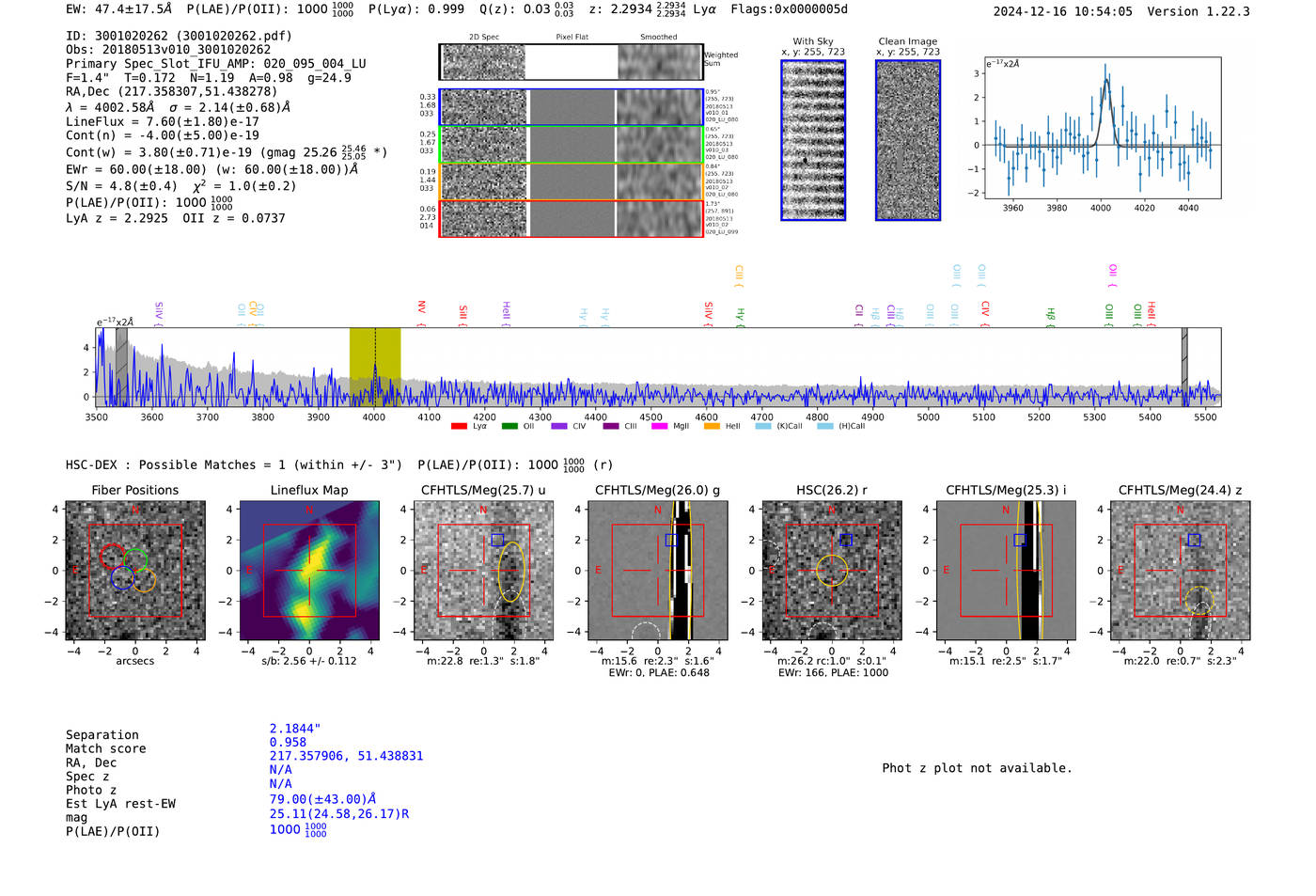Viewport: 1316px width, 896px height.
Task: Click the magenta OII marker near 5300Å
Action: (1112, 276)
